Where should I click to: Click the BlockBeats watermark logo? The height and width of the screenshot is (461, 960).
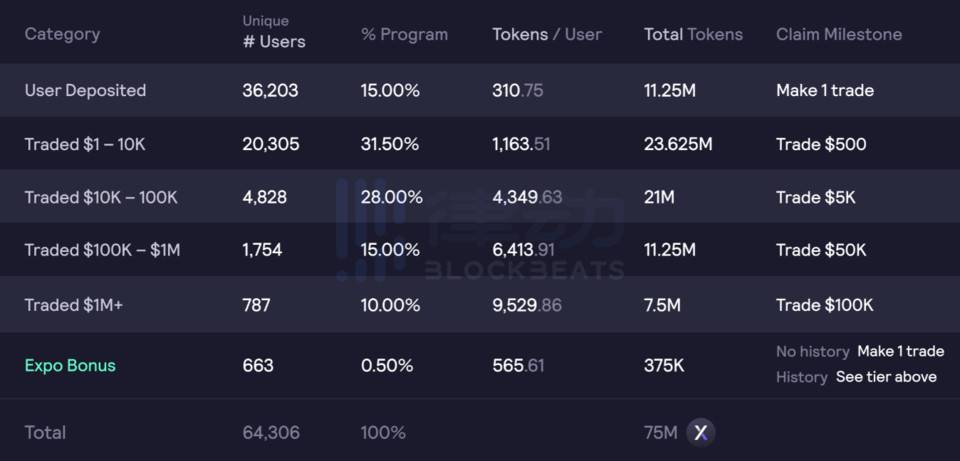481,231
